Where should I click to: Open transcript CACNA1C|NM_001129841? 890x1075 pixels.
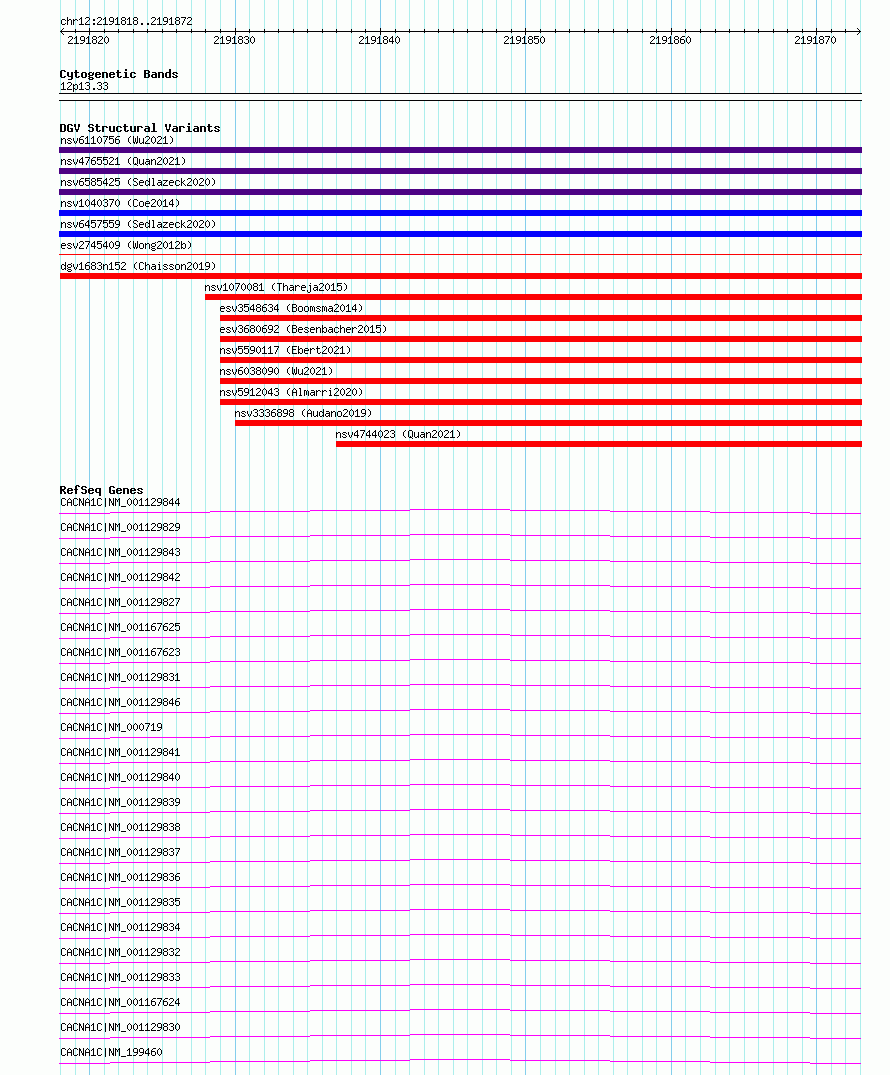coord(120,753)
